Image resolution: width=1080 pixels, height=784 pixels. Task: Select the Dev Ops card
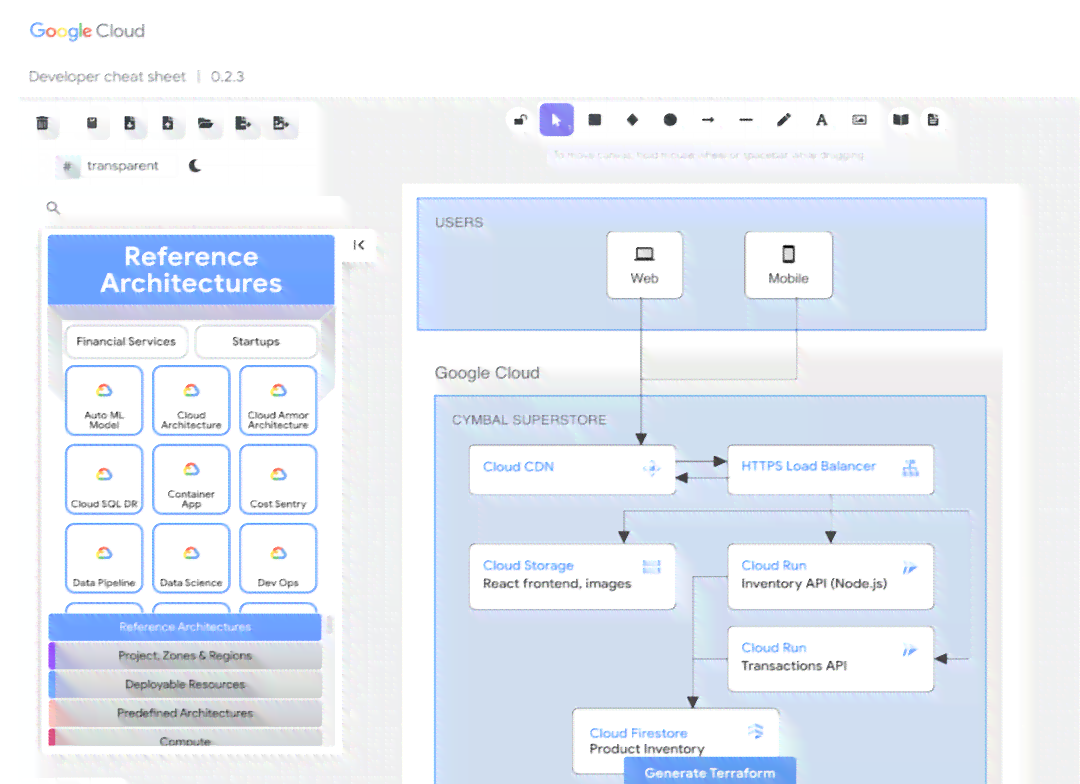point(278,558)
